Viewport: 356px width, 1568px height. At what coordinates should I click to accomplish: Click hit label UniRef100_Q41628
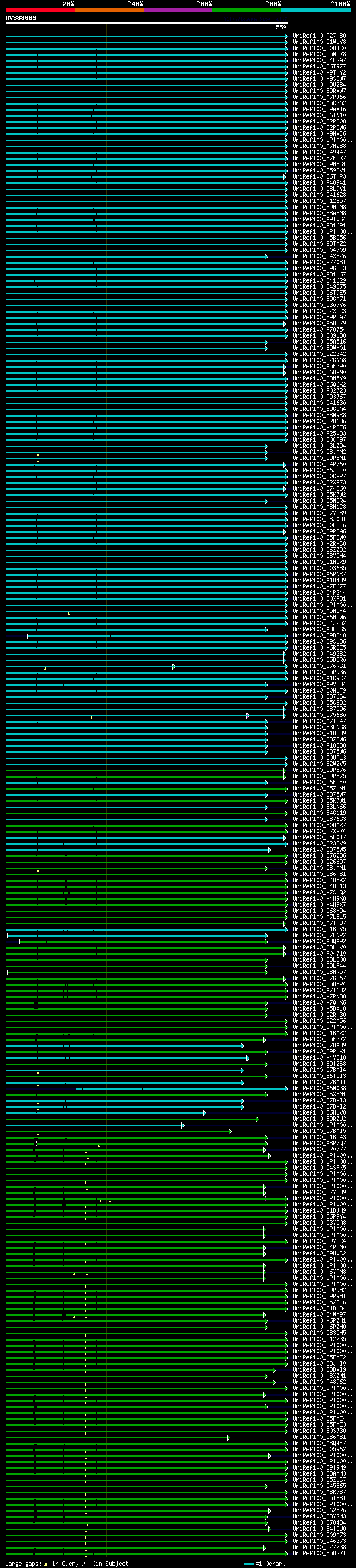(x=319, y=195)
